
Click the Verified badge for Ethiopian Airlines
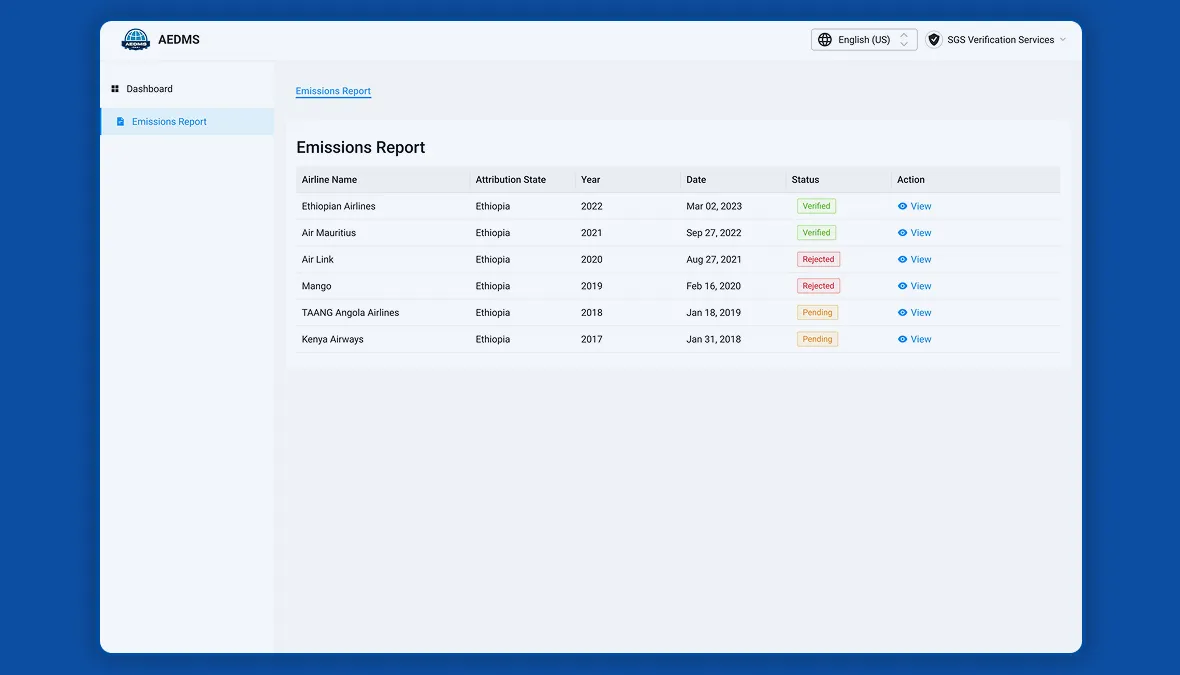(x=817, y=206)
